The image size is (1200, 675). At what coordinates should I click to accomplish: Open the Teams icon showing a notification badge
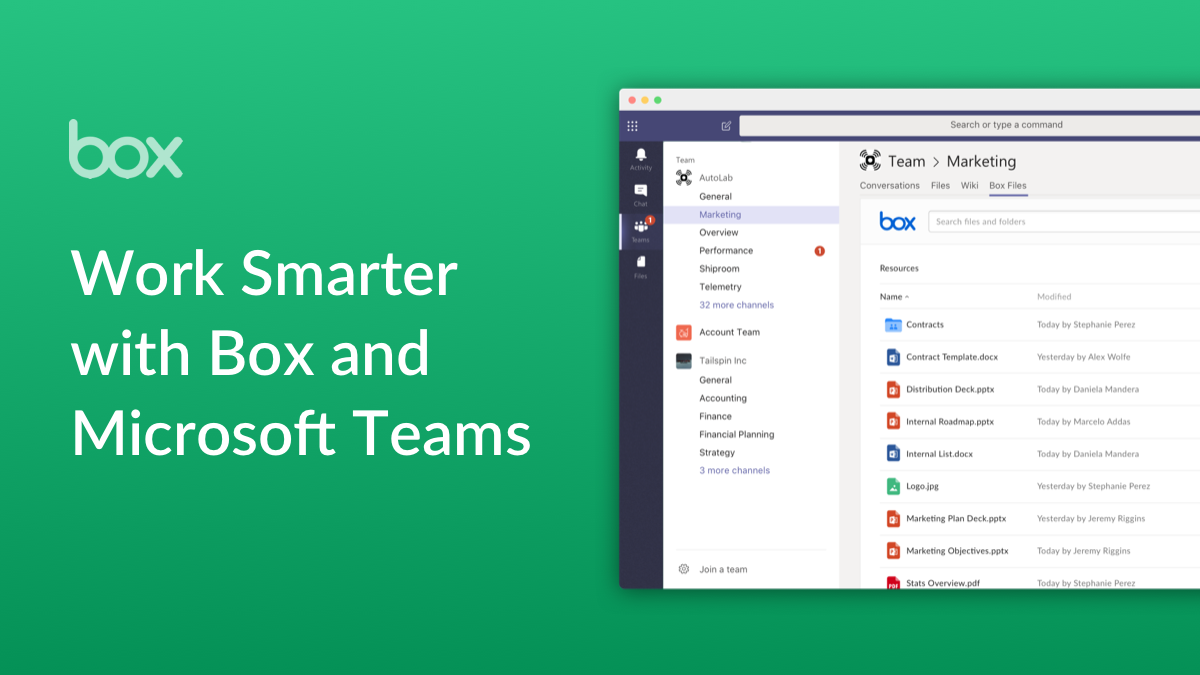tap(640, 226)
